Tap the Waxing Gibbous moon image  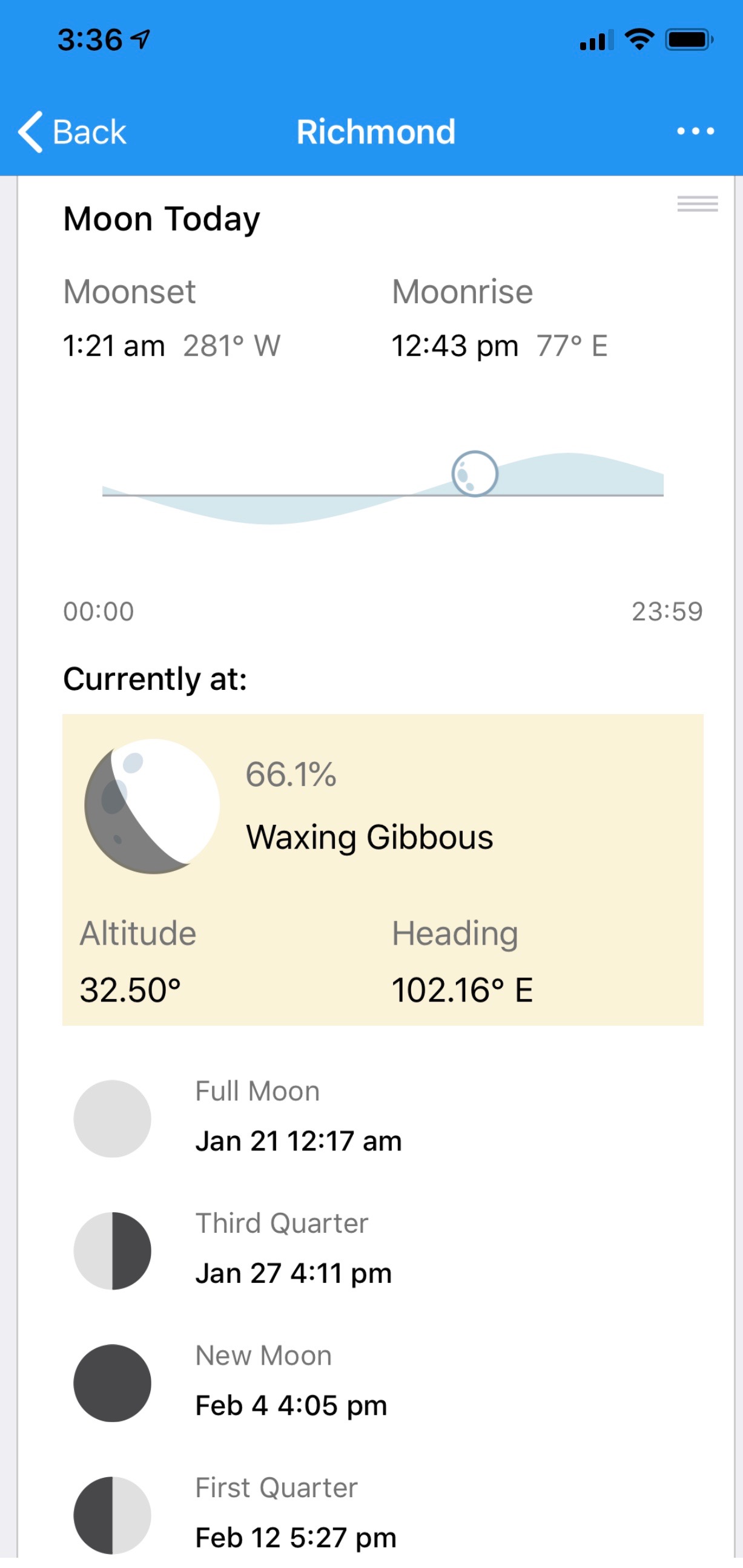coord(152,806)
